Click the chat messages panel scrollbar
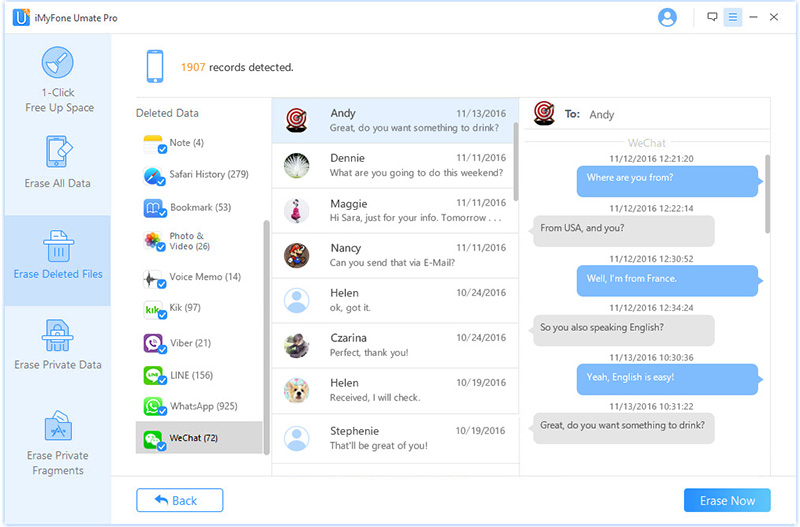 767,194
